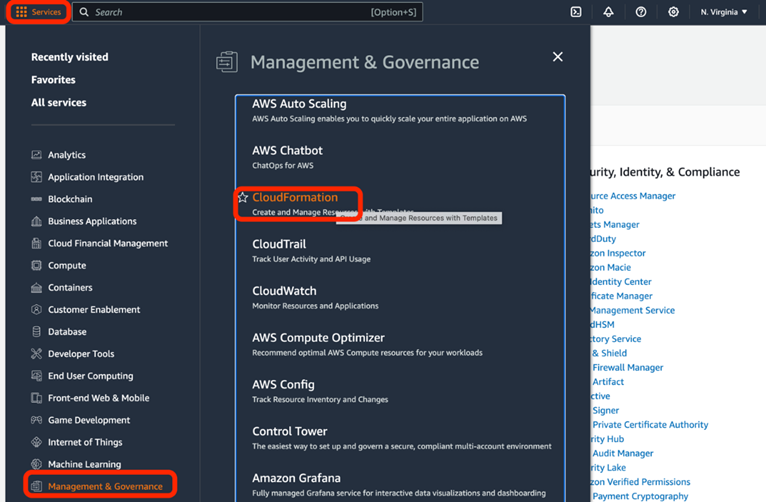Click into the Search input field
Screen dimensions: 766x502
[x=250, y=12]
